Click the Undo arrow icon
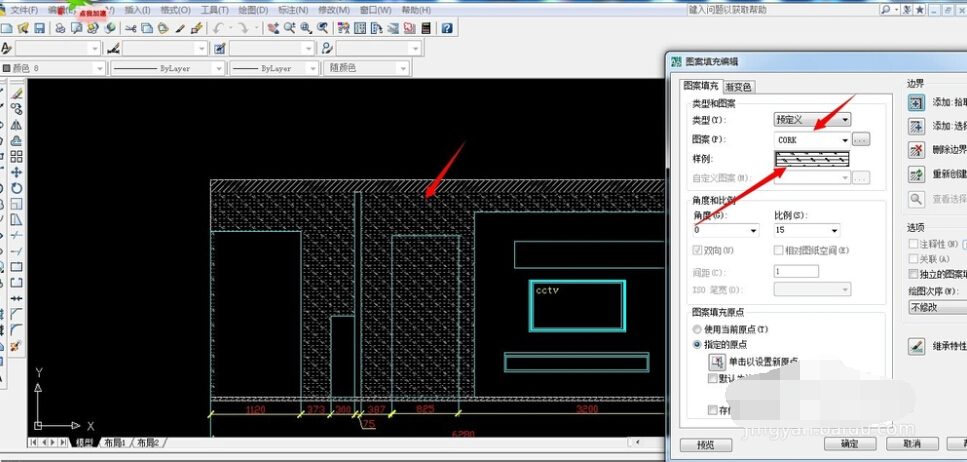 point(218,28)
